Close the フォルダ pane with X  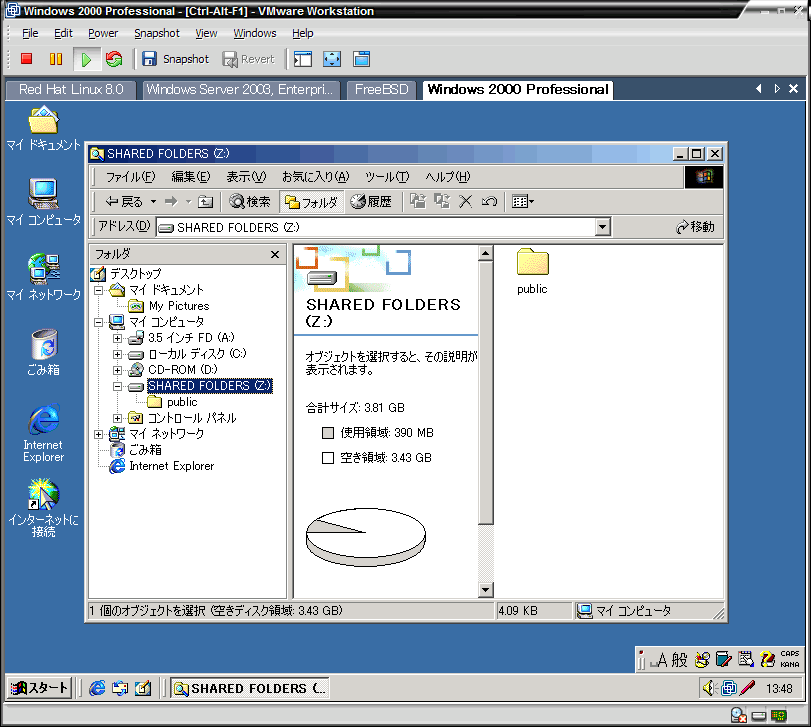coord(275,254)
